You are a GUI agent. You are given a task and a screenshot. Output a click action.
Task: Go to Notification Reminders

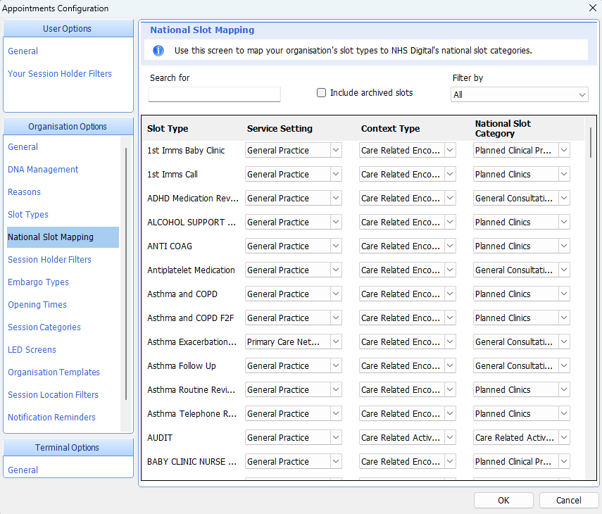[x=51, y=417]
